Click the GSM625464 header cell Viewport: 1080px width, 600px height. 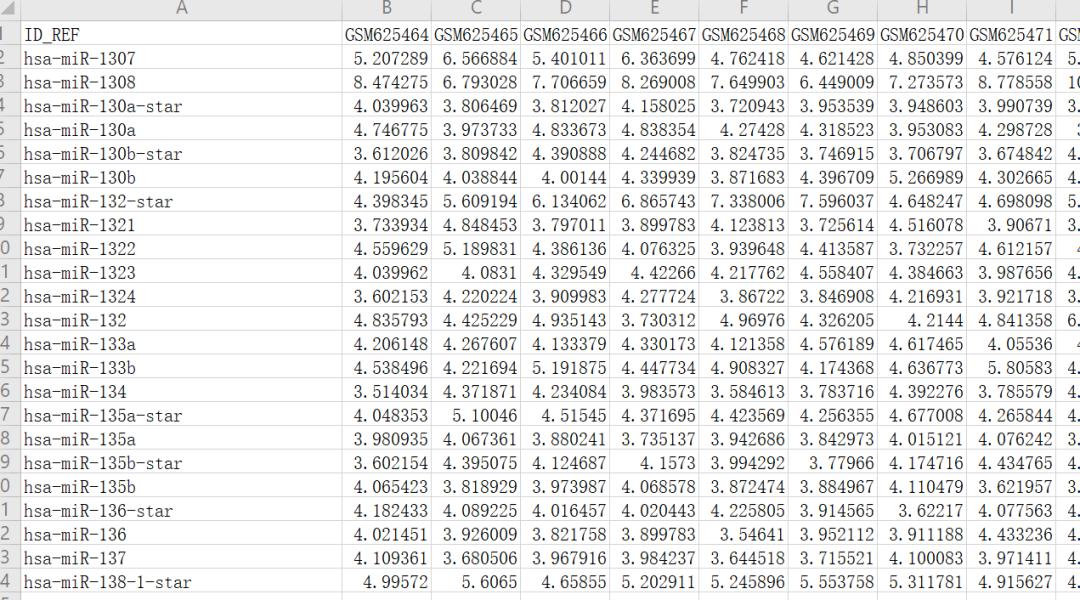click(386, 34)
